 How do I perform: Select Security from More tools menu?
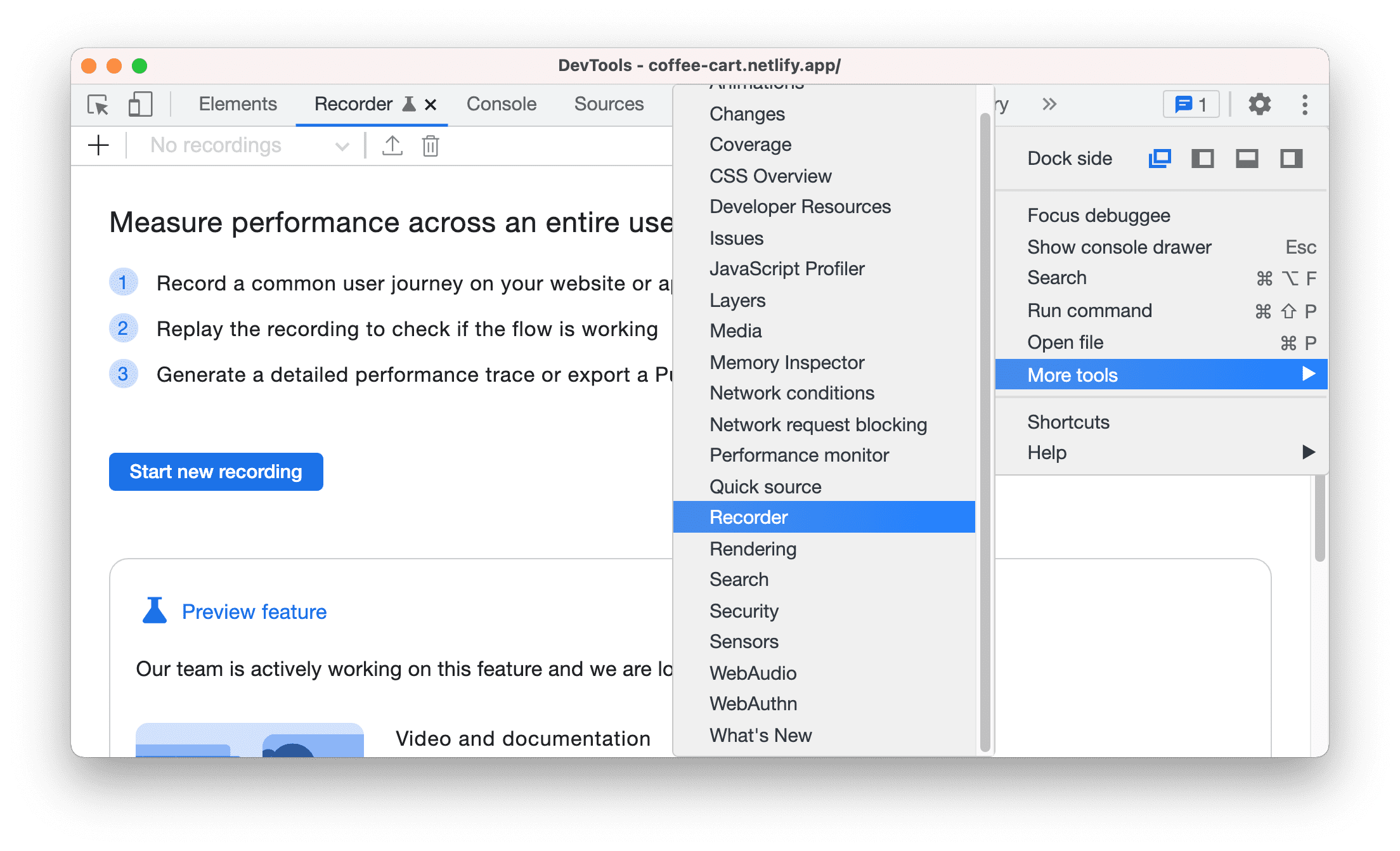[744, 610]
